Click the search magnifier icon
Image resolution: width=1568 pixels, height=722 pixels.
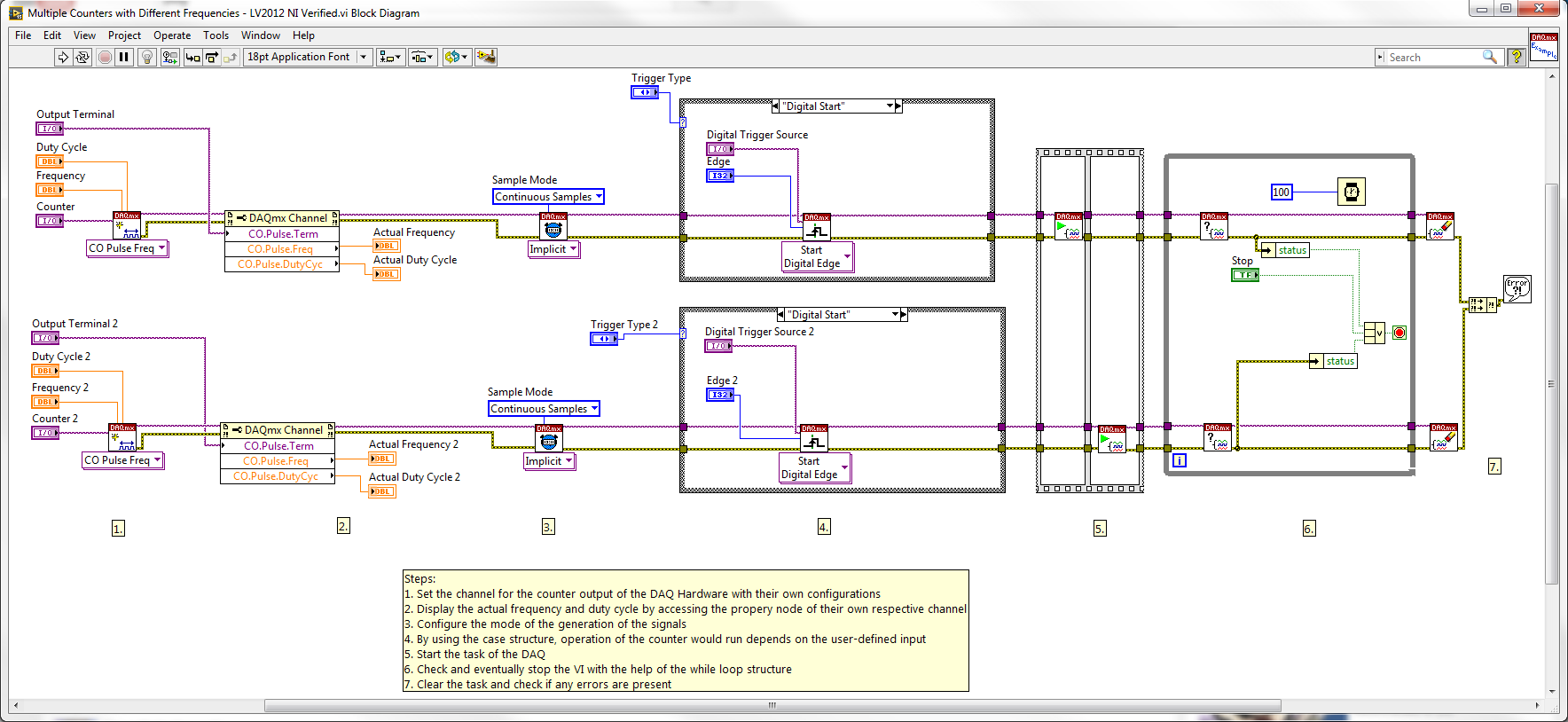(1490, 57)
